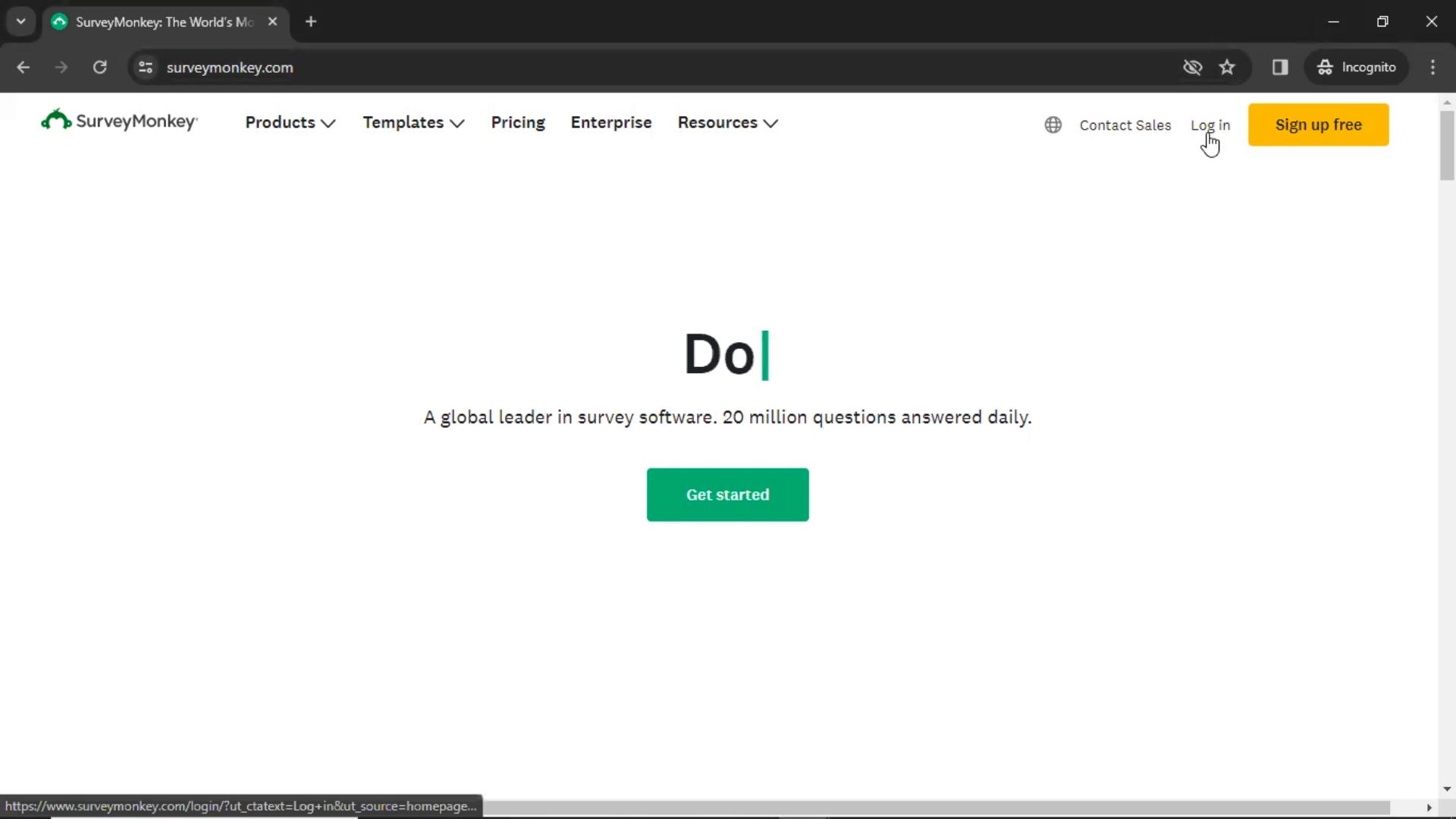
Task: Click the sidebar panel toggle icon
Action: [1280, 67]
